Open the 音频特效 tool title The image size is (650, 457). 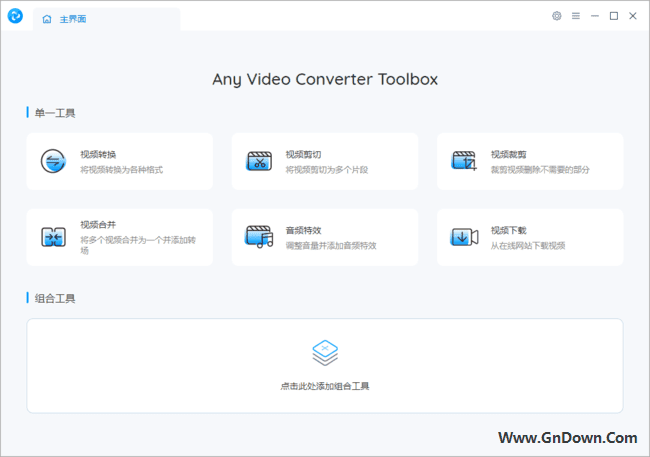pos(303,231)
